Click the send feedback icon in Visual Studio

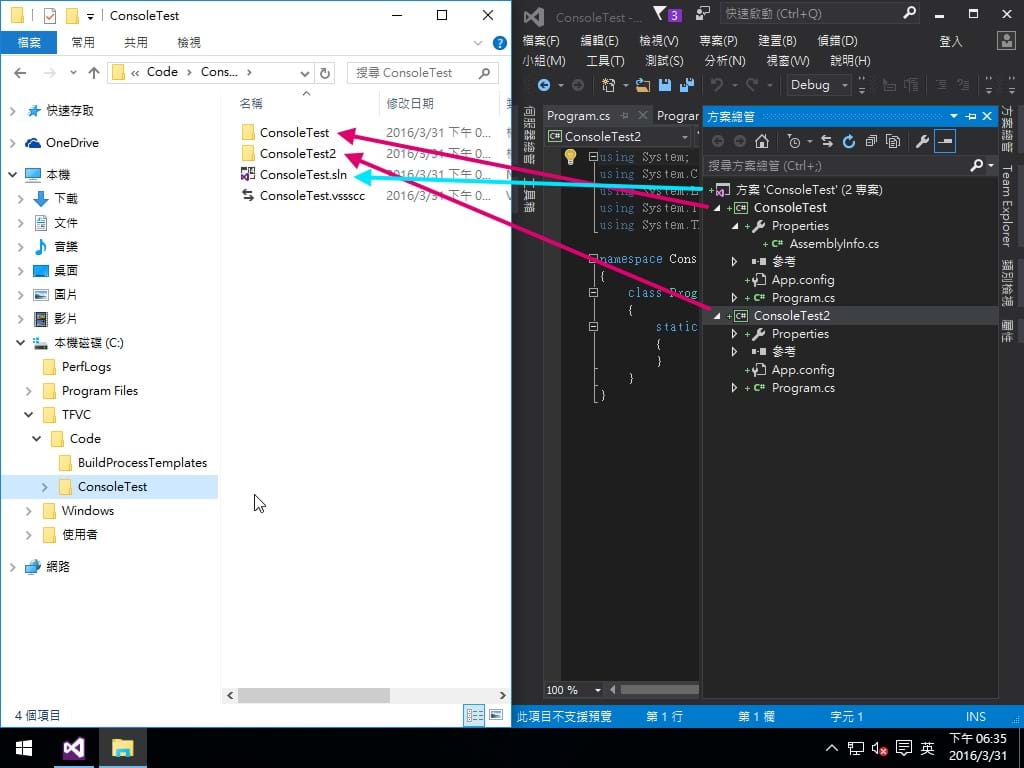(703, 14)
